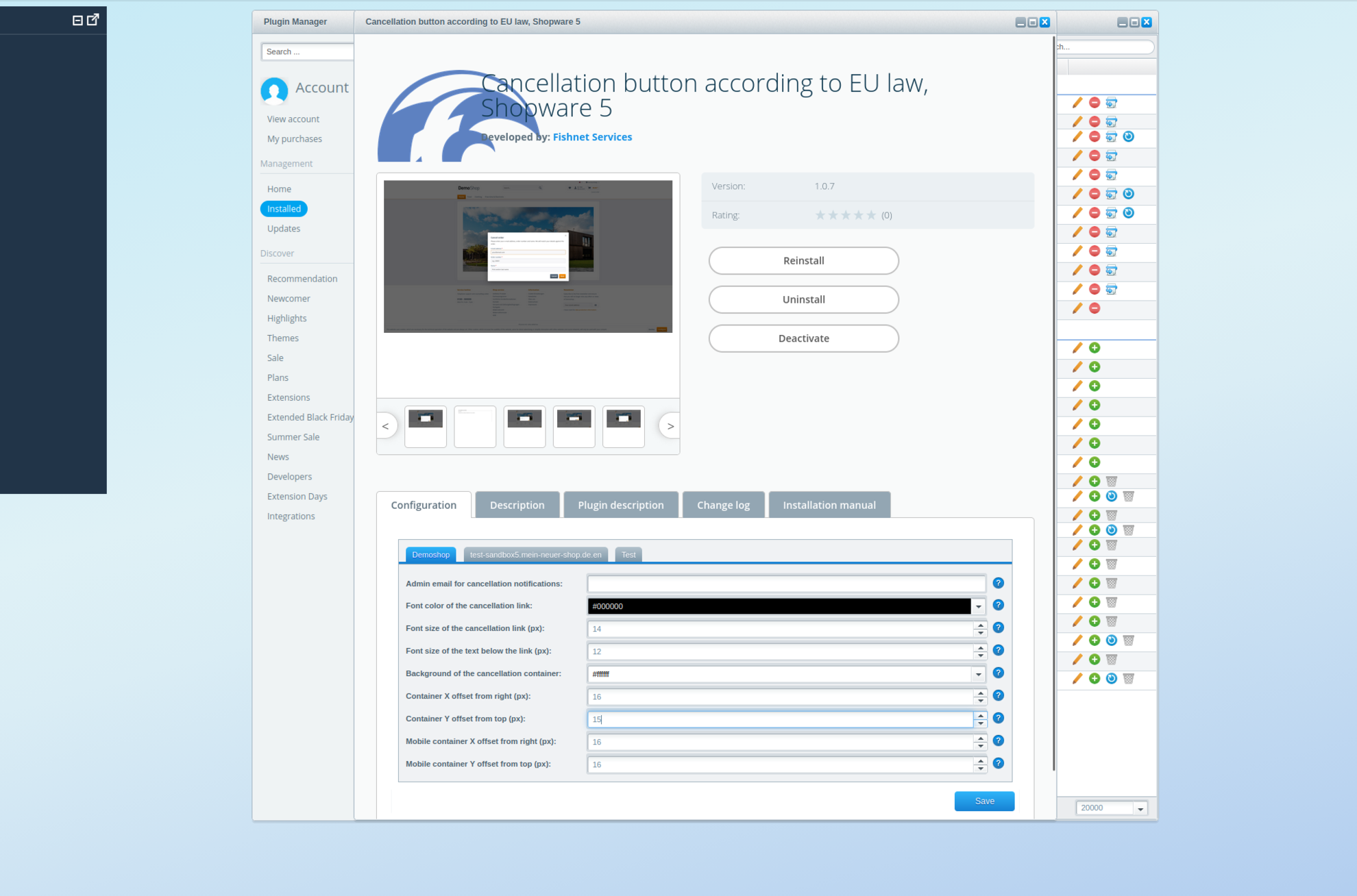Click the collapse icon in dark left panel
This screenshot has width=1357, height=896.
tap(77, 21)
